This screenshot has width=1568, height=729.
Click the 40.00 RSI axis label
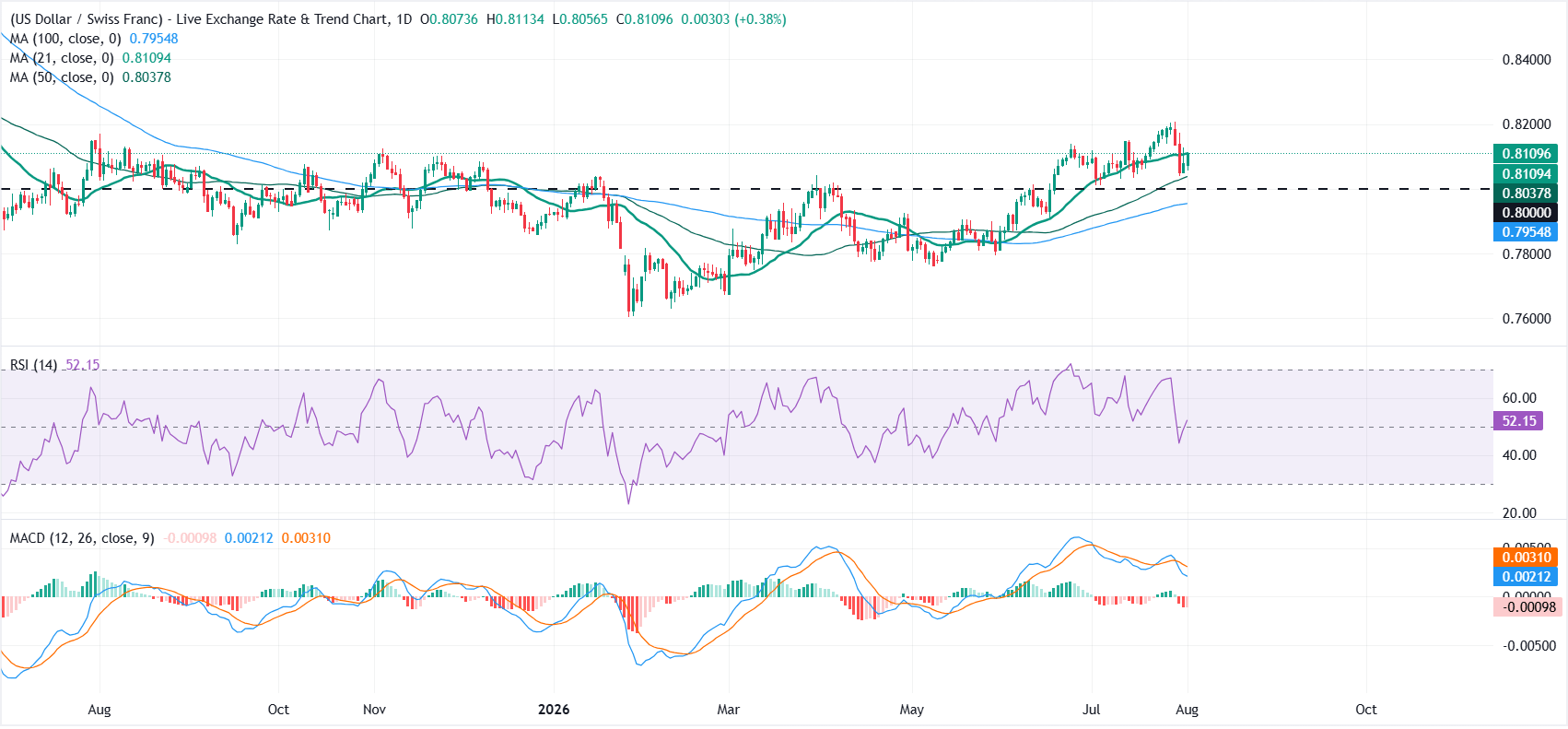(1519, 455)
